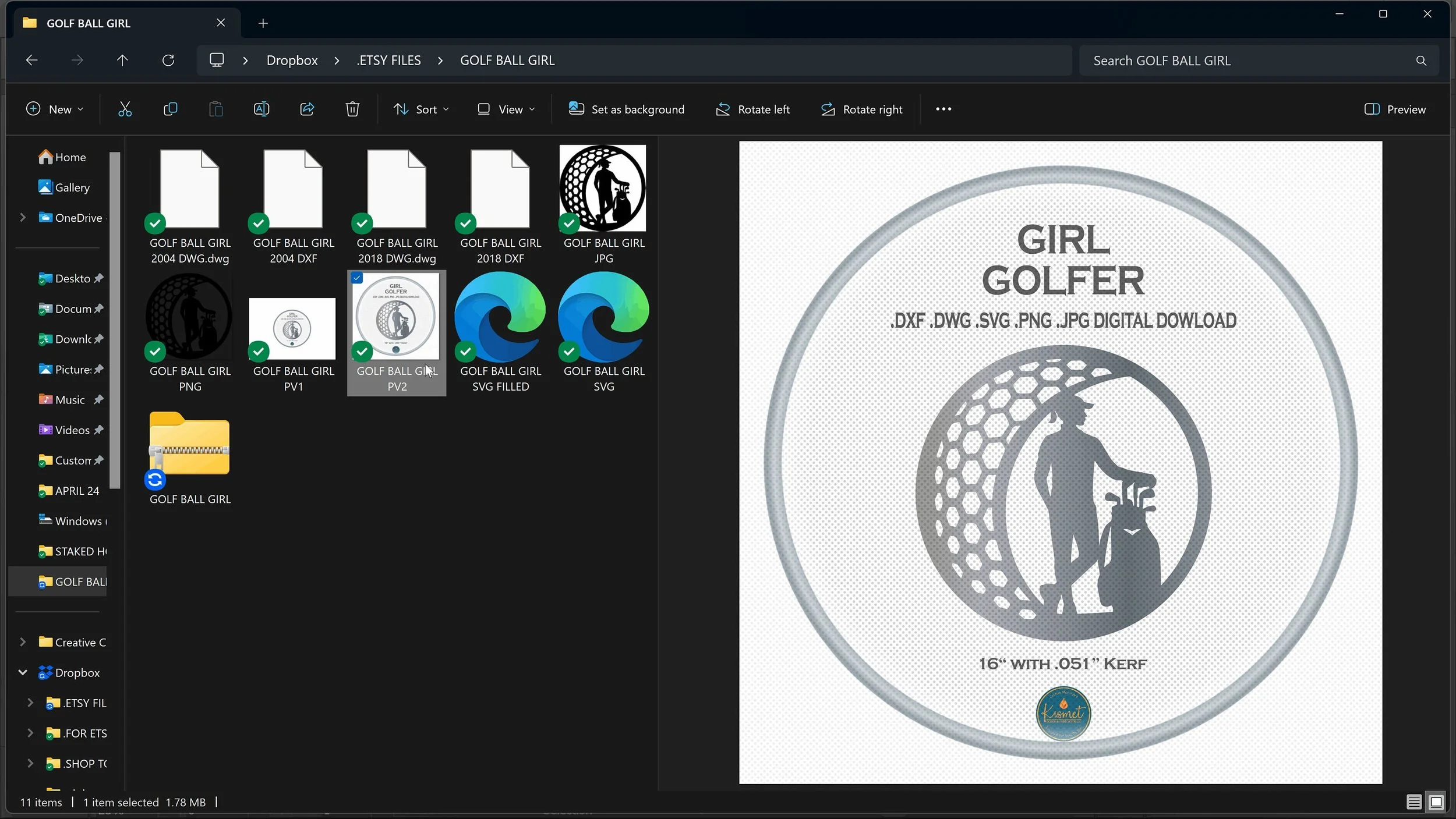Open the See more ellipsis menu
1456x819 pixels.
click(x=943, y=109)
